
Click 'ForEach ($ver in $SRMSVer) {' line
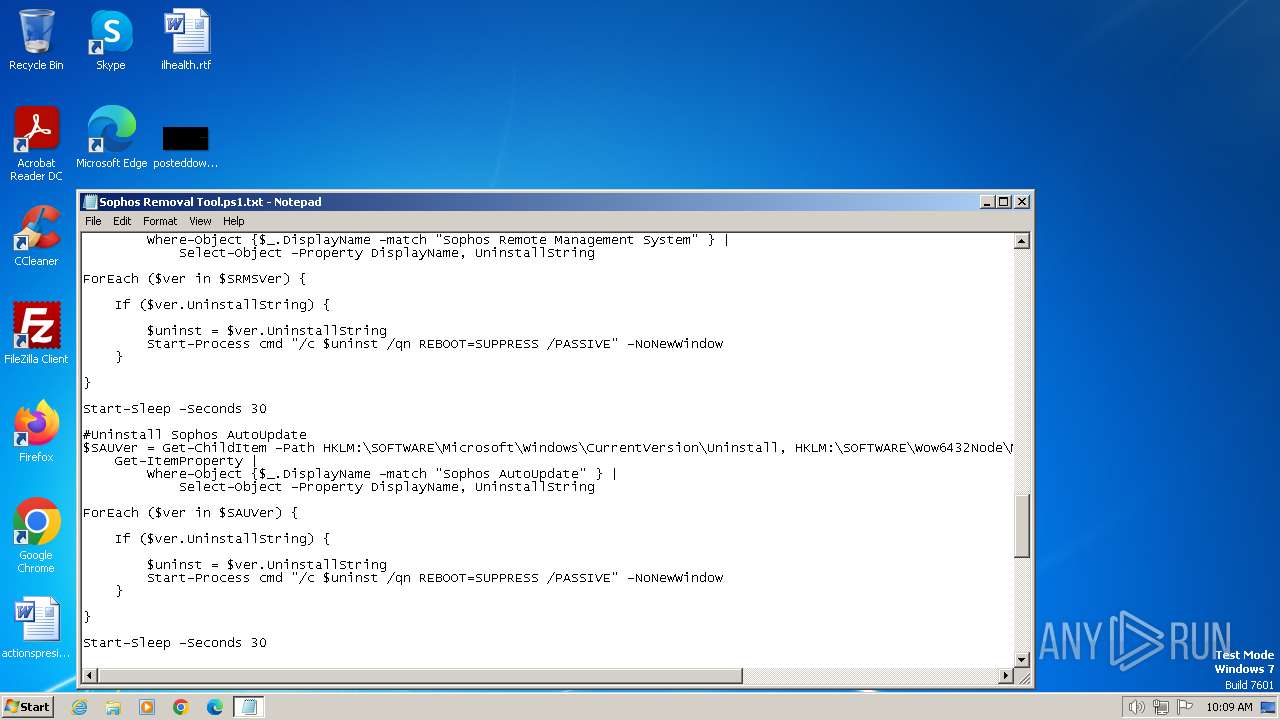195,279
